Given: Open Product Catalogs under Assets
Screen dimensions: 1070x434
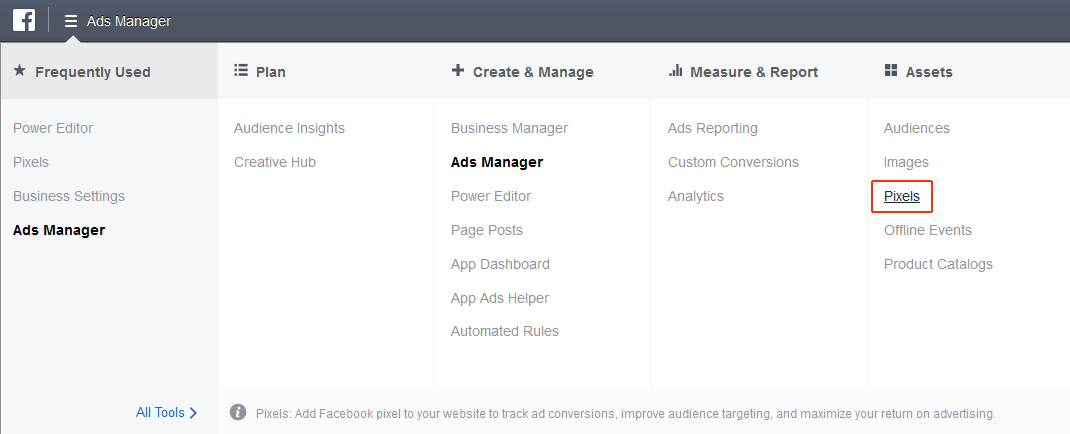Looking at the screenshot, I should tap(938, 265).
